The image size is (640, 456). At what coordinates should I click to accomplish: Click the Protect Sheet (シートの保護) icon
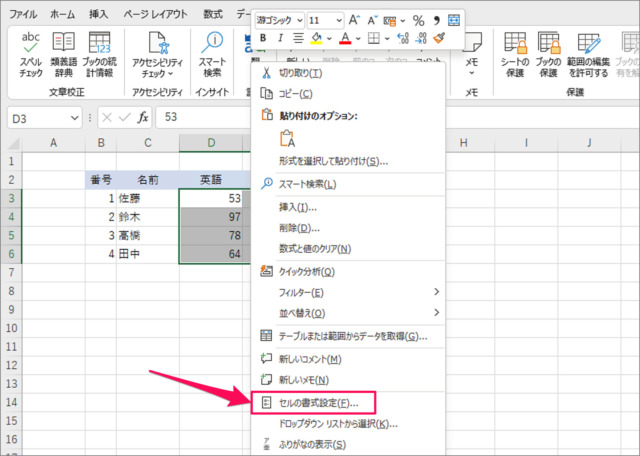pyautogui.click(x=516, y=52)
